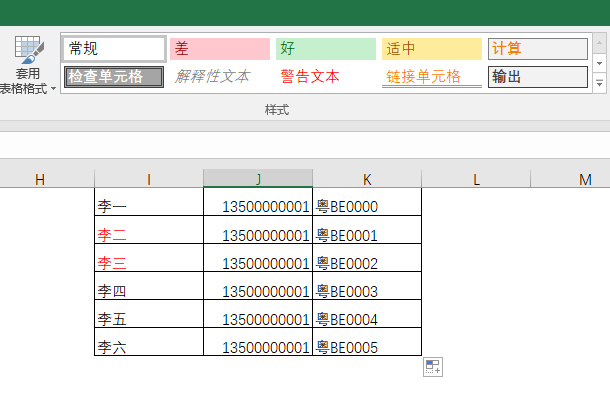
Task: Select the cell containing 李四
Action: 149,285
